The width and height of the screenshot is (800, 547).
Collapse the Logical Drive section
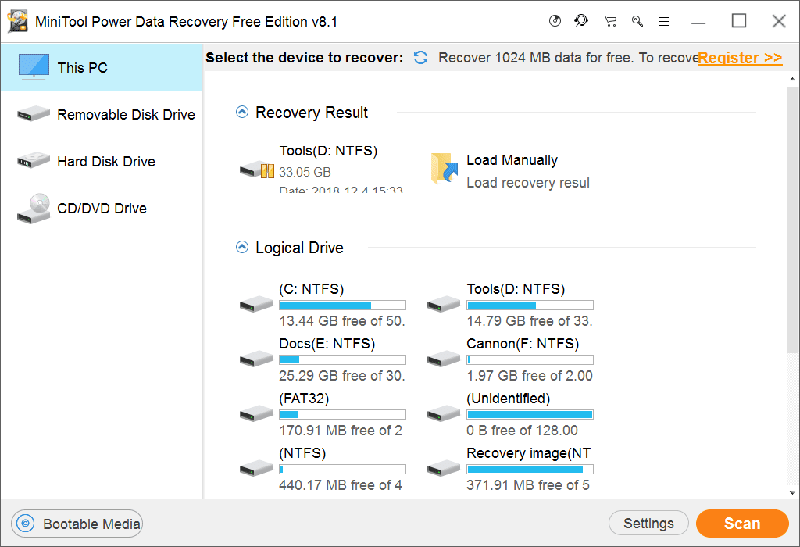(x=242, y=247)
